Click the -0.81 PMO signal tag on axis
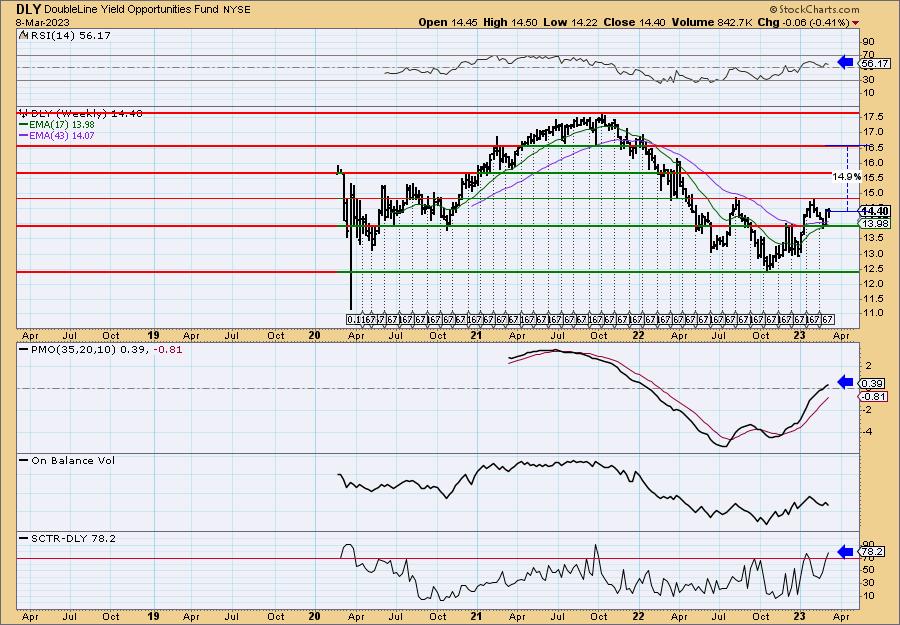 point(873,397)
